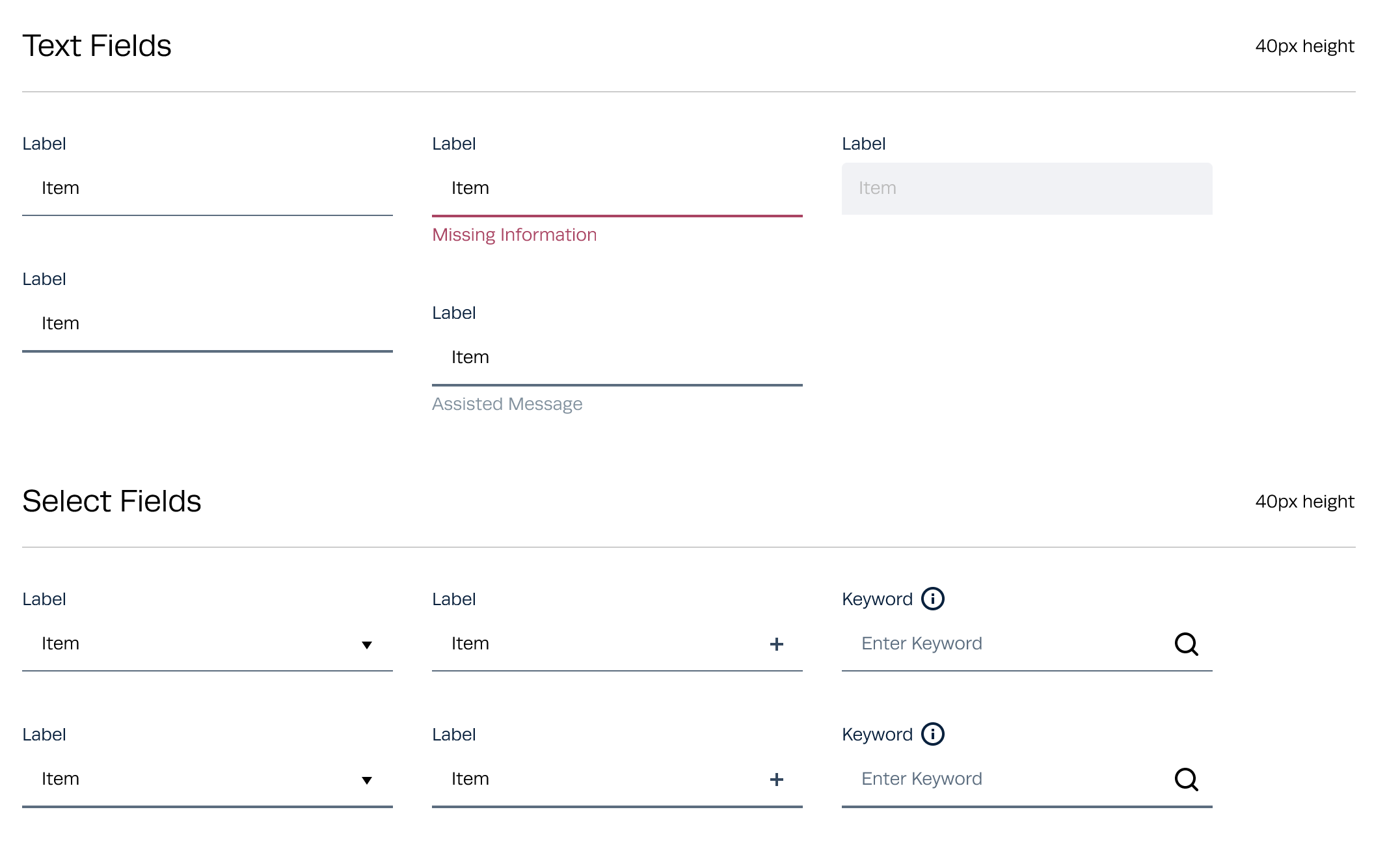Image resolution: width=1400 pixels, height=855 pixels.
Task: Click the Assisted Message helper text
Action: (x=507, y=404)
